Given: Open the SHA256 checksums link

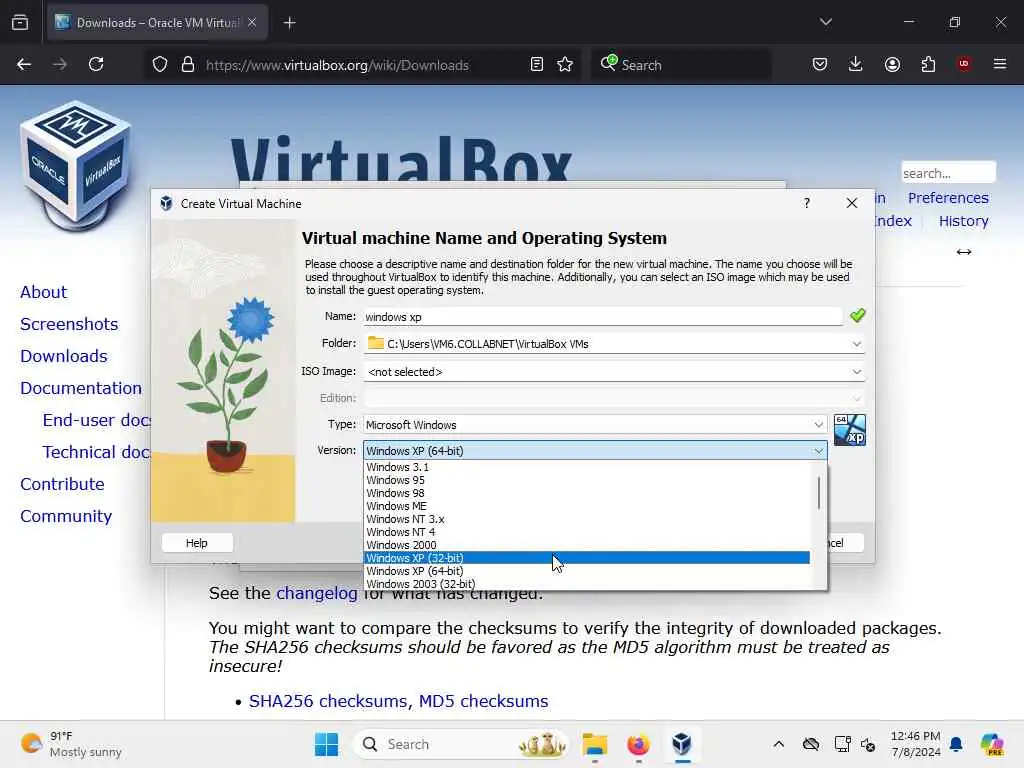Looking at the screenshot, I should (x=328, y=701).
